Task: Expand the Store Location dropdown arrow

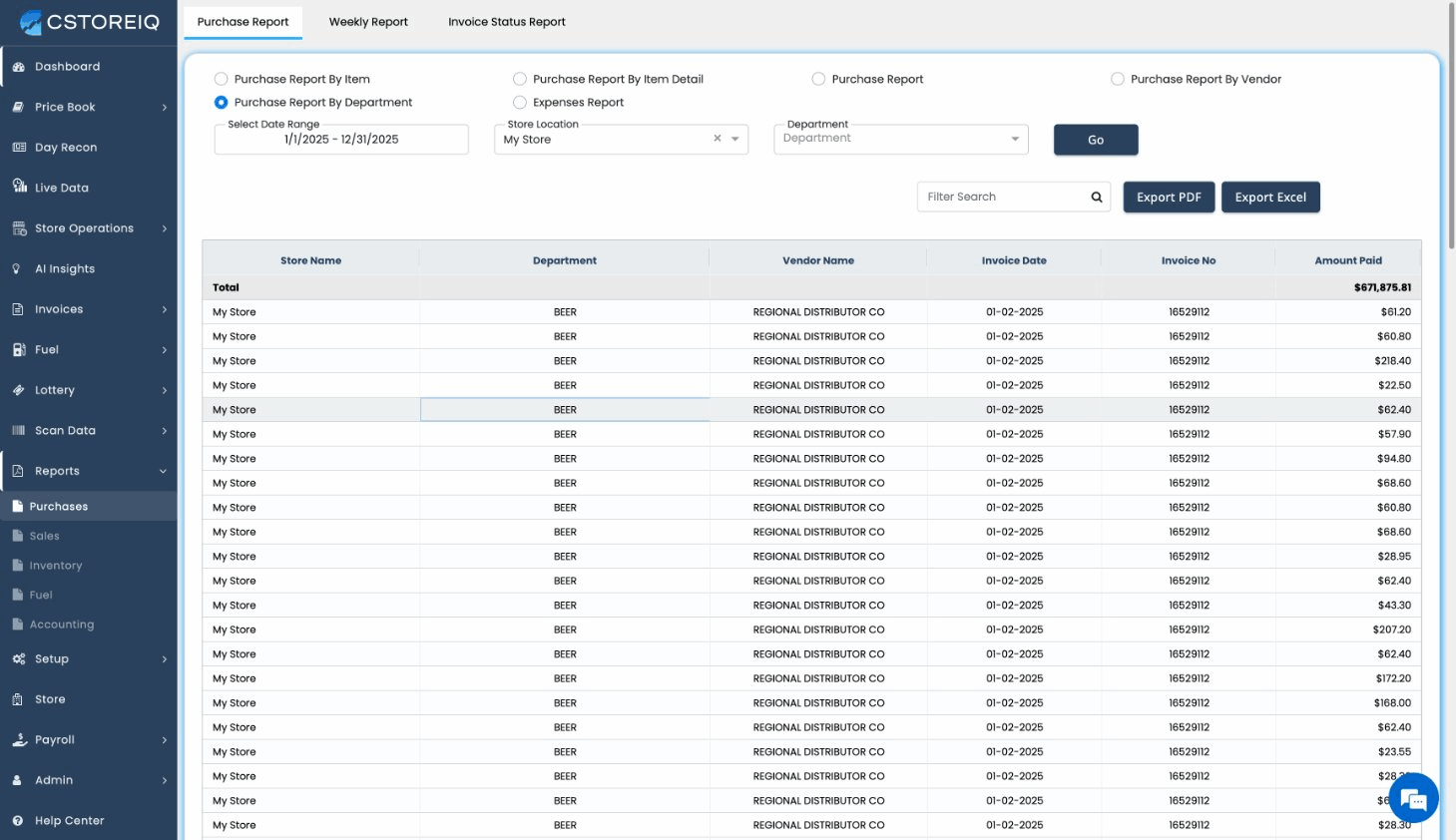Action: pos(735,139)
